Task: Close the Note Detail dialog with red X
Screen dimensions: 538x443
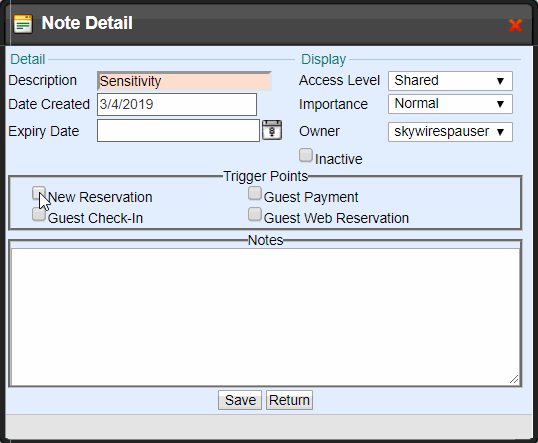Action: point(515,25)
